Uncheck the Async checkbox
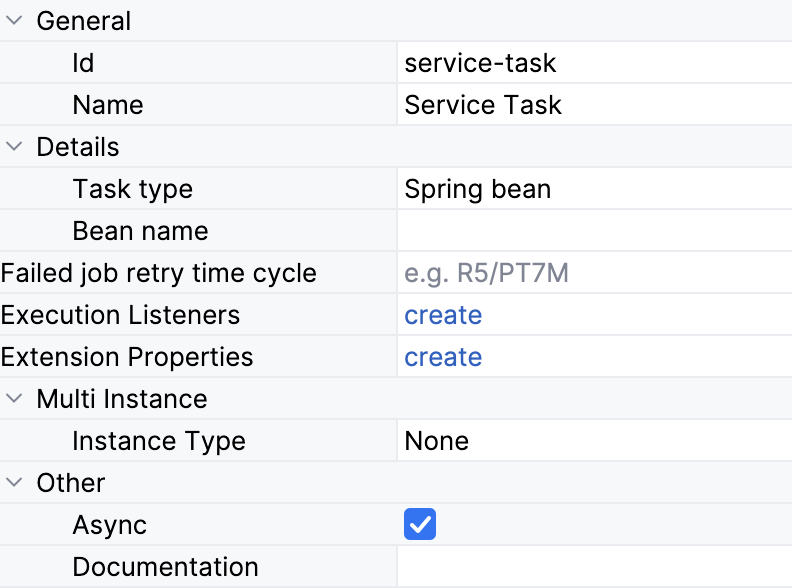The image size is (792, 588). pos(420,525)
